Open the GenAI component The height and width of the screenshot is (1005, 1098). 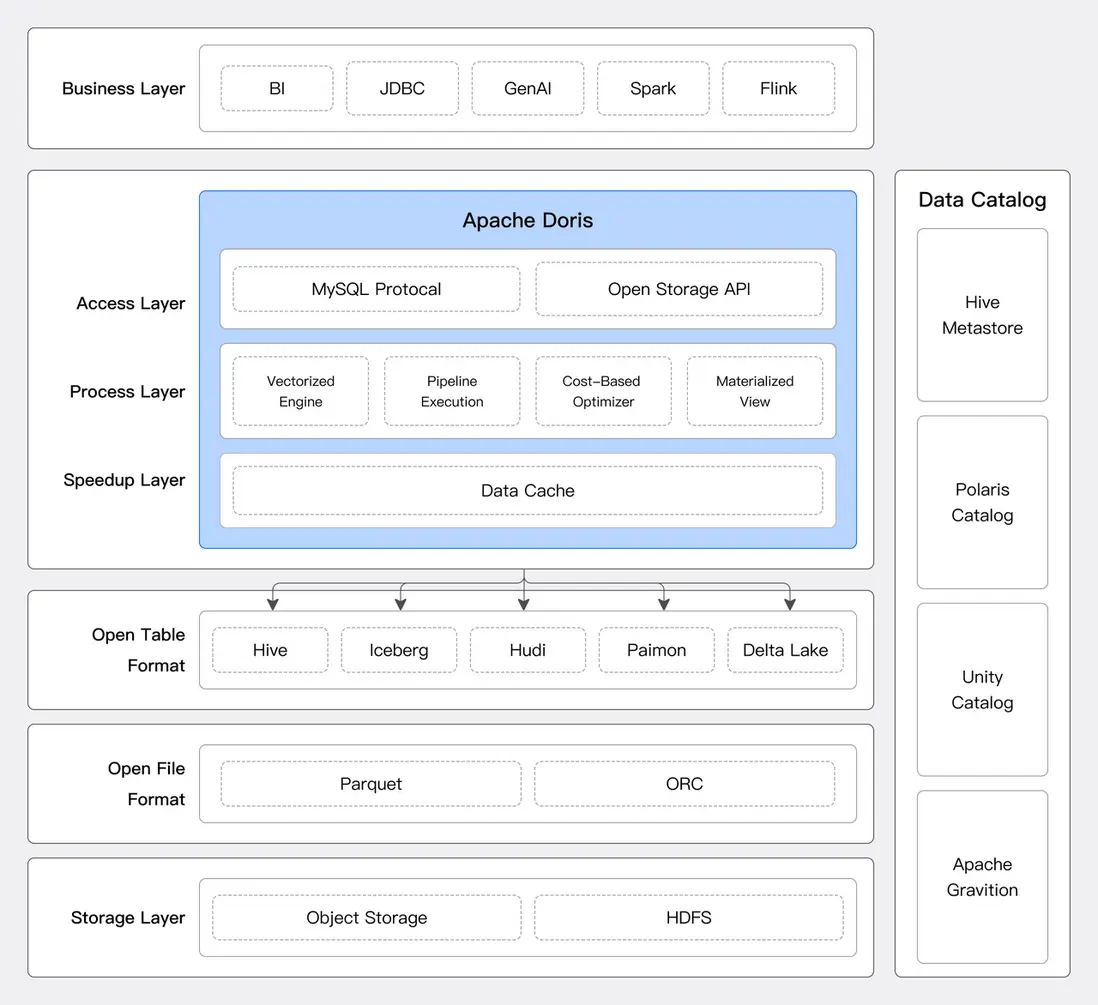pos(528,88)
